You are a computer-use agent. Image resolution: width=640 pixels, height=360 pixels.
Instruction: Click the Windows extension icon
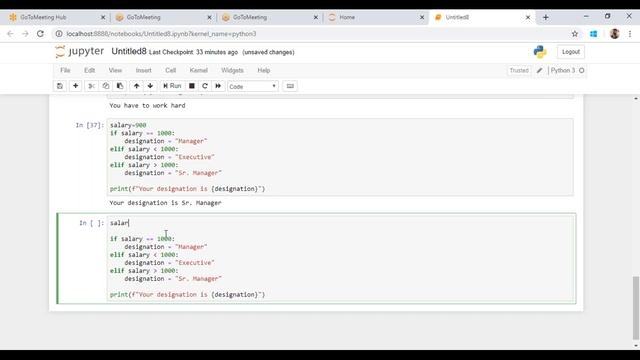pyautogui.click(x=593, y=34)
